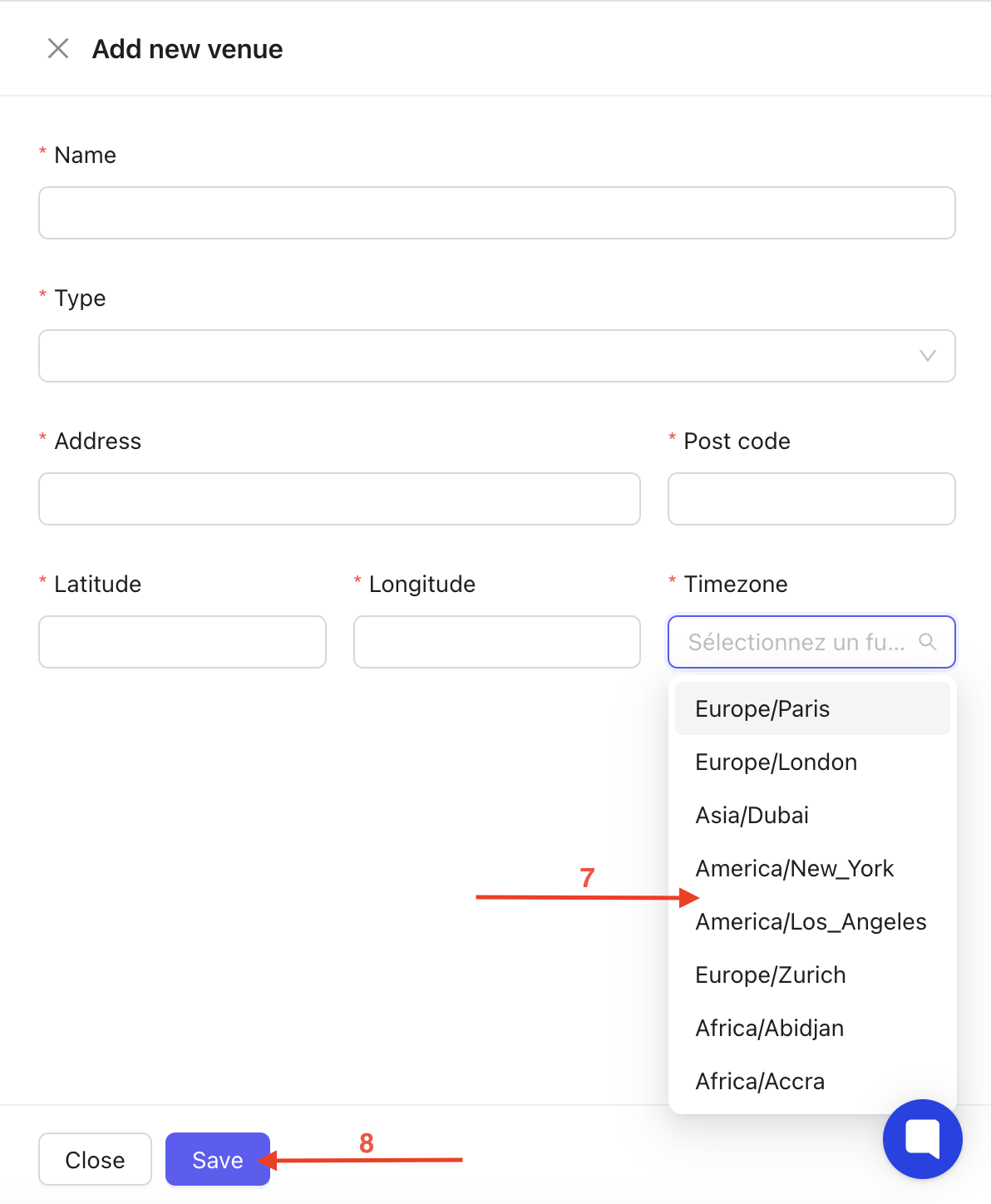Choose America/Los_Angeles timezone
Image resolution: width=991 pixels, height=1204 pixels.
coord(811,921)
